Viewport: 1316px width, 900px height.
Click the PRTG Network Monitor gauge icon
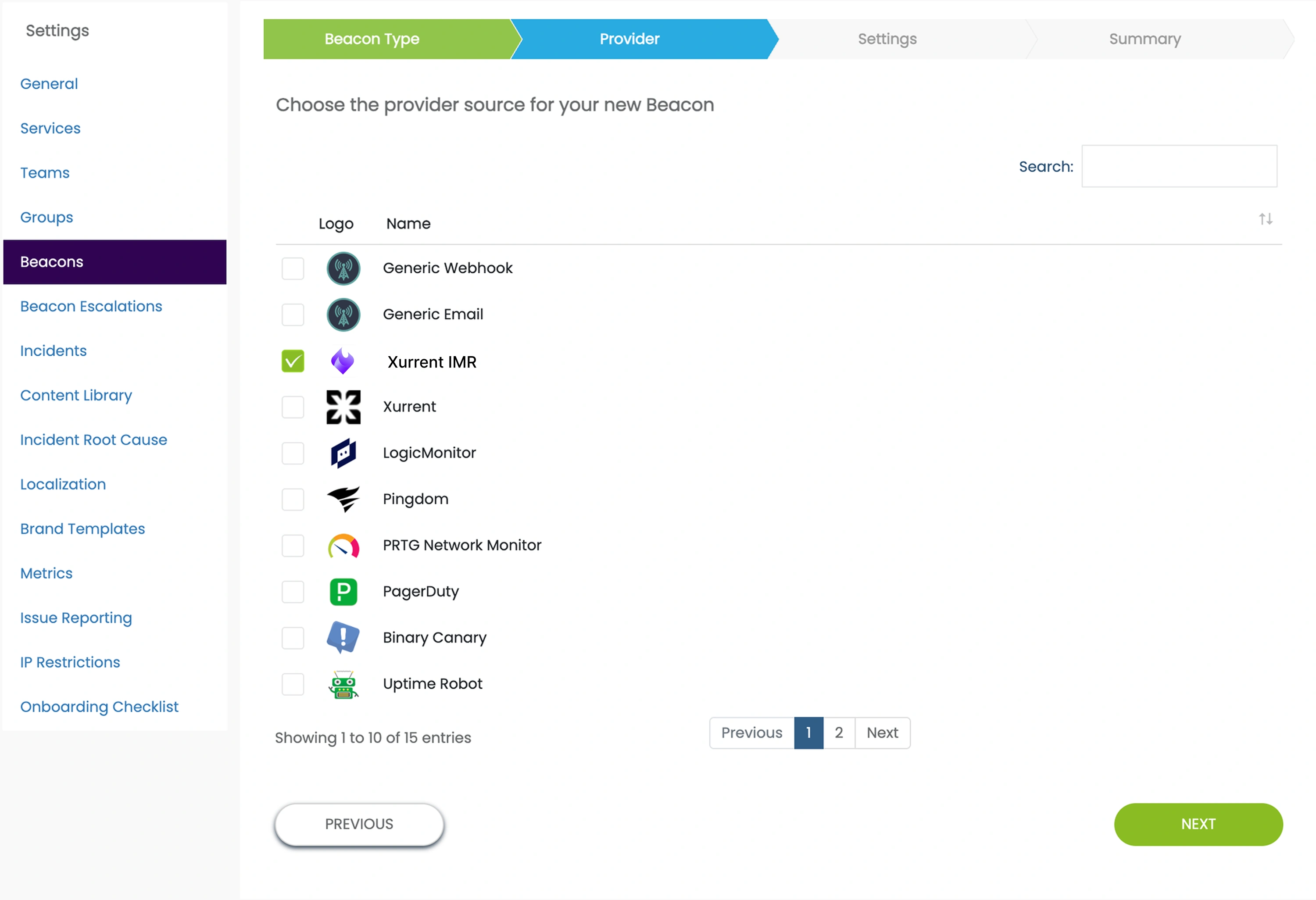coord(343,546)
